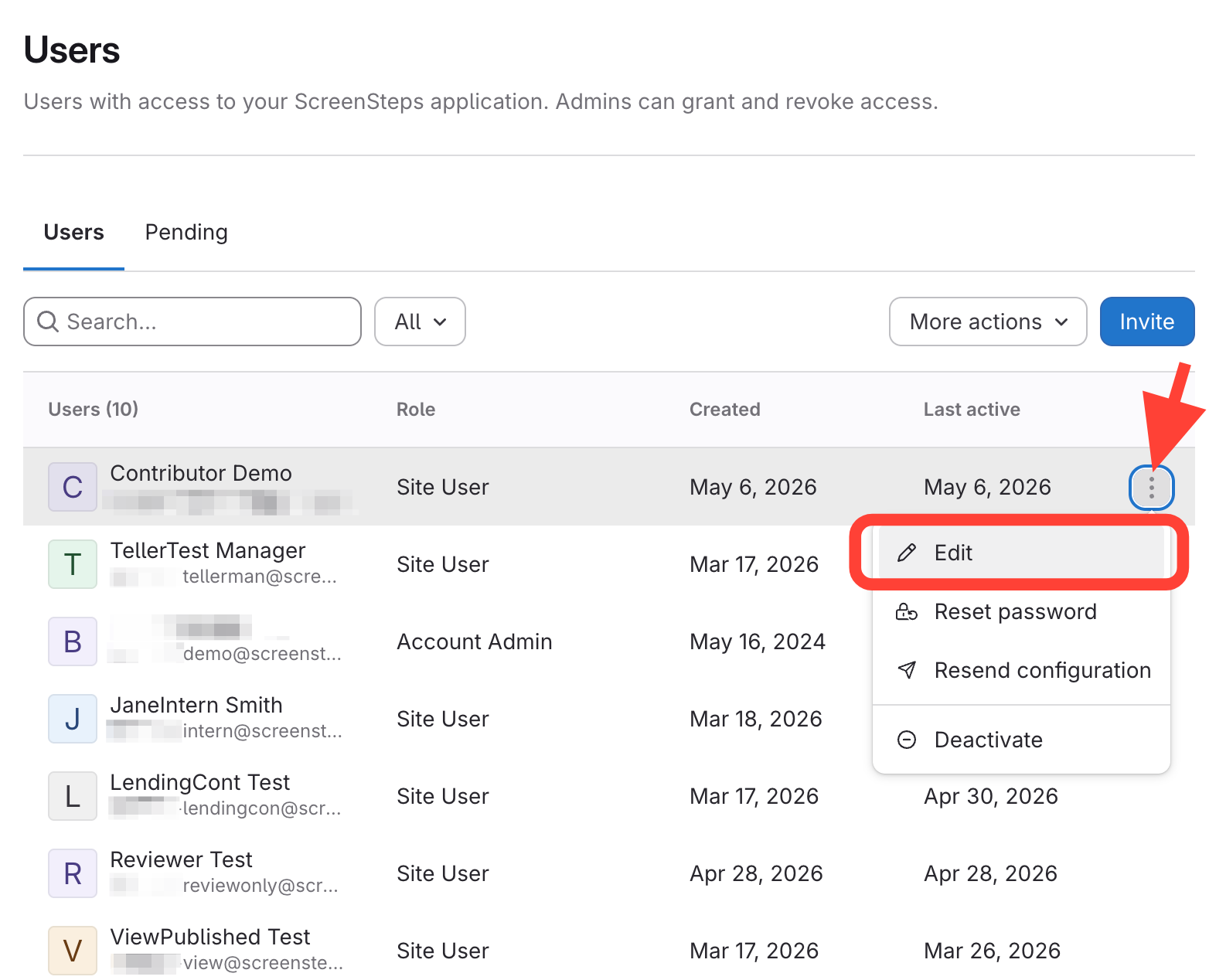Click the paper plane icon for Resend configuration
This screenshot has width=1209, height=980.
[907, 670]
